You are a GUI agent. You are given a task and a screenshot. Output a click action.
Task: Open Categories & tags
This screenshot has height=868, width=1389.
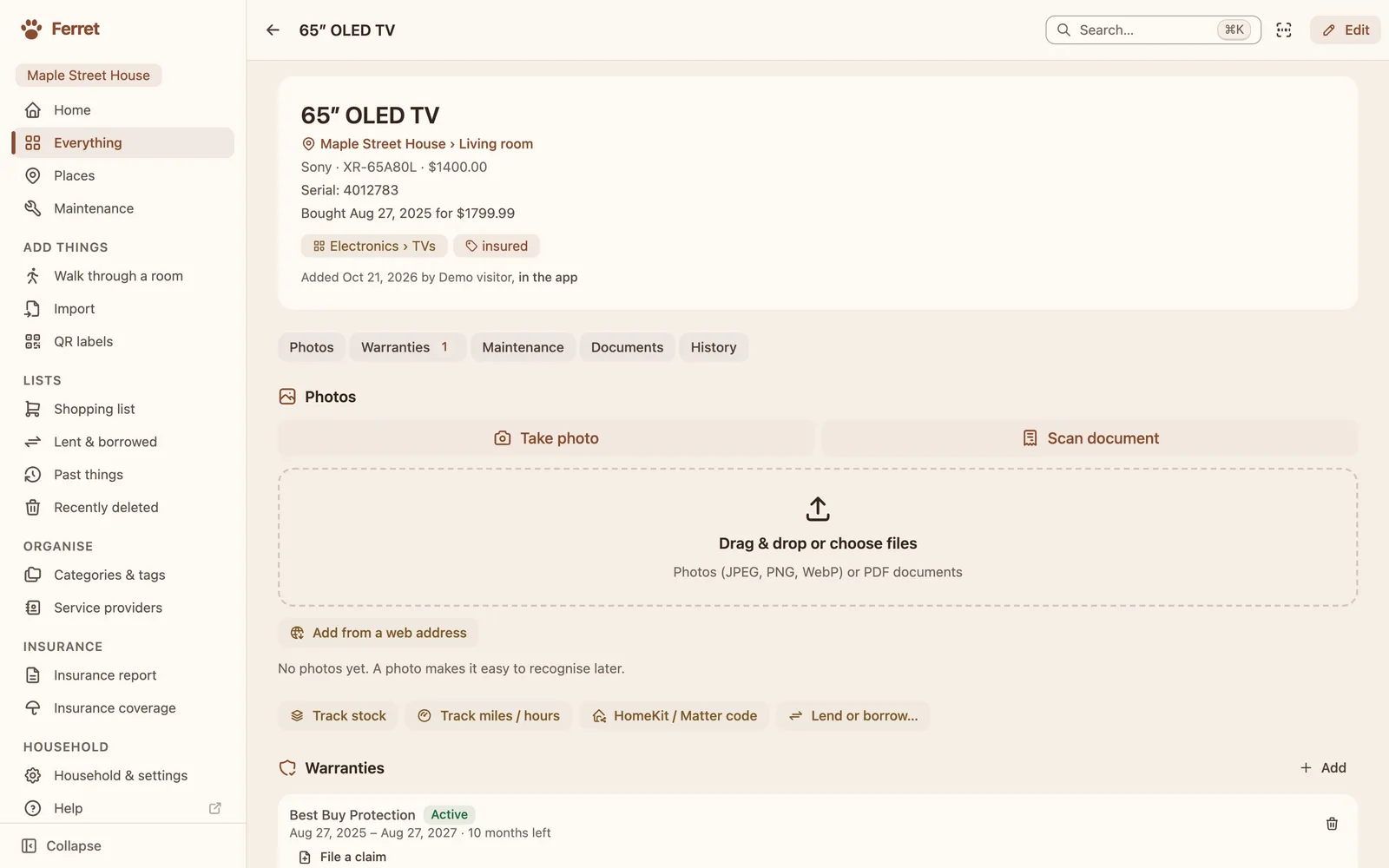[123, 575]
